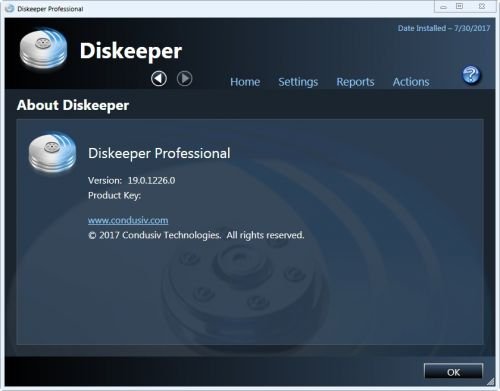The image size is (500, 391).
Task: Click the large Diskeeper header title
Action: 131,51
